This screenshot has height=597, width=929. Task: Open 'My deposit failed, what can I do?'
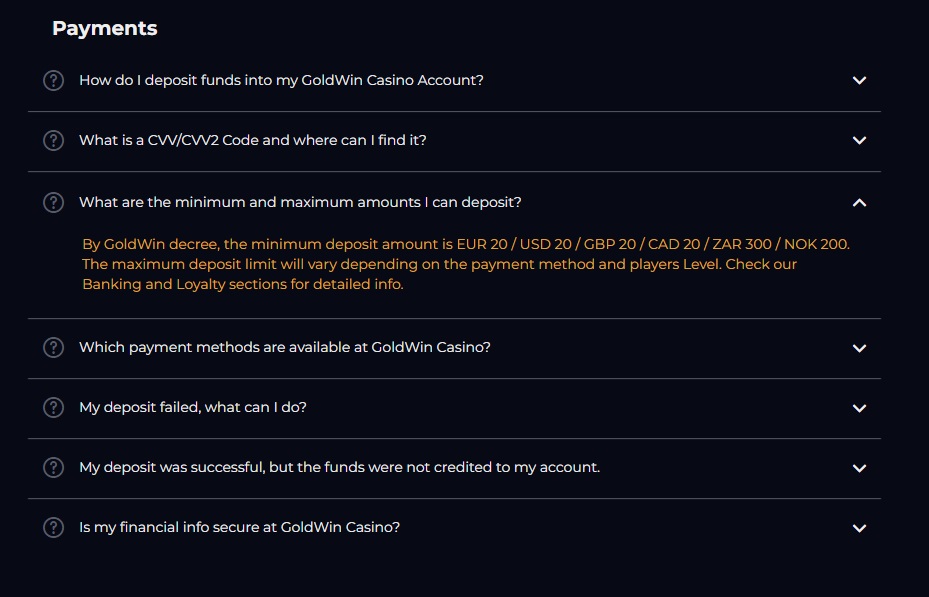pos(193,408)
